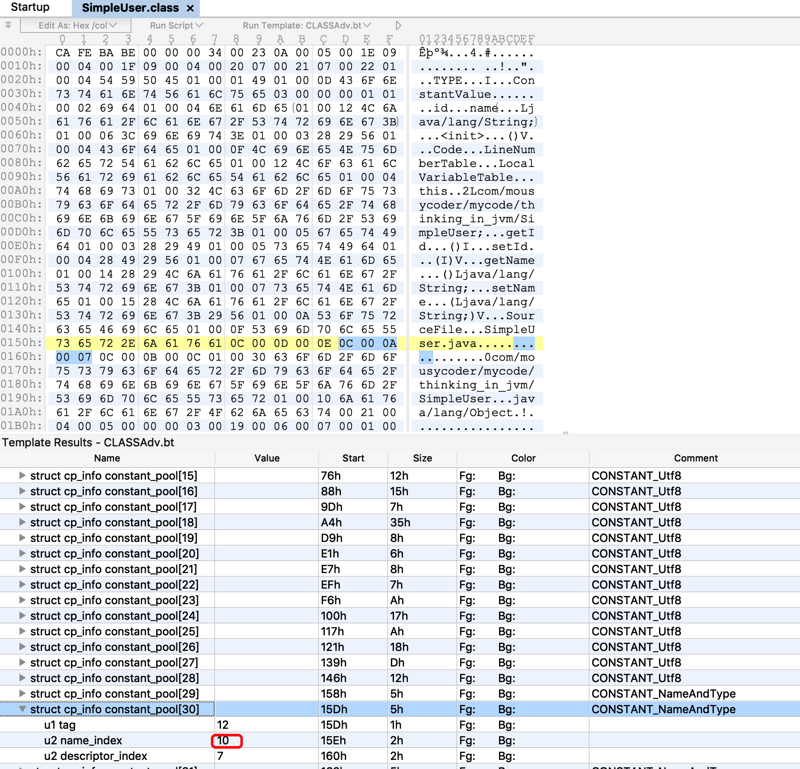This screenshot has height=769, width=800.
Task: Sort by the Value column header
Action: pyautogui.click(x=267, y=458)
